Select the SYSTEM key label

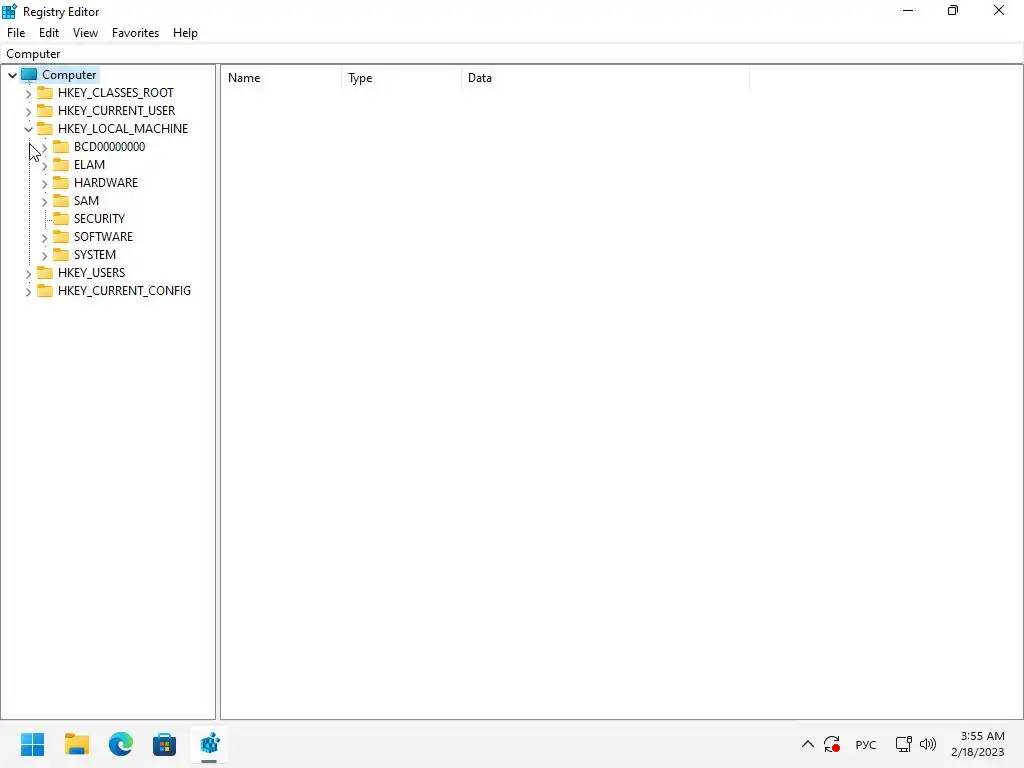(95, 255)
